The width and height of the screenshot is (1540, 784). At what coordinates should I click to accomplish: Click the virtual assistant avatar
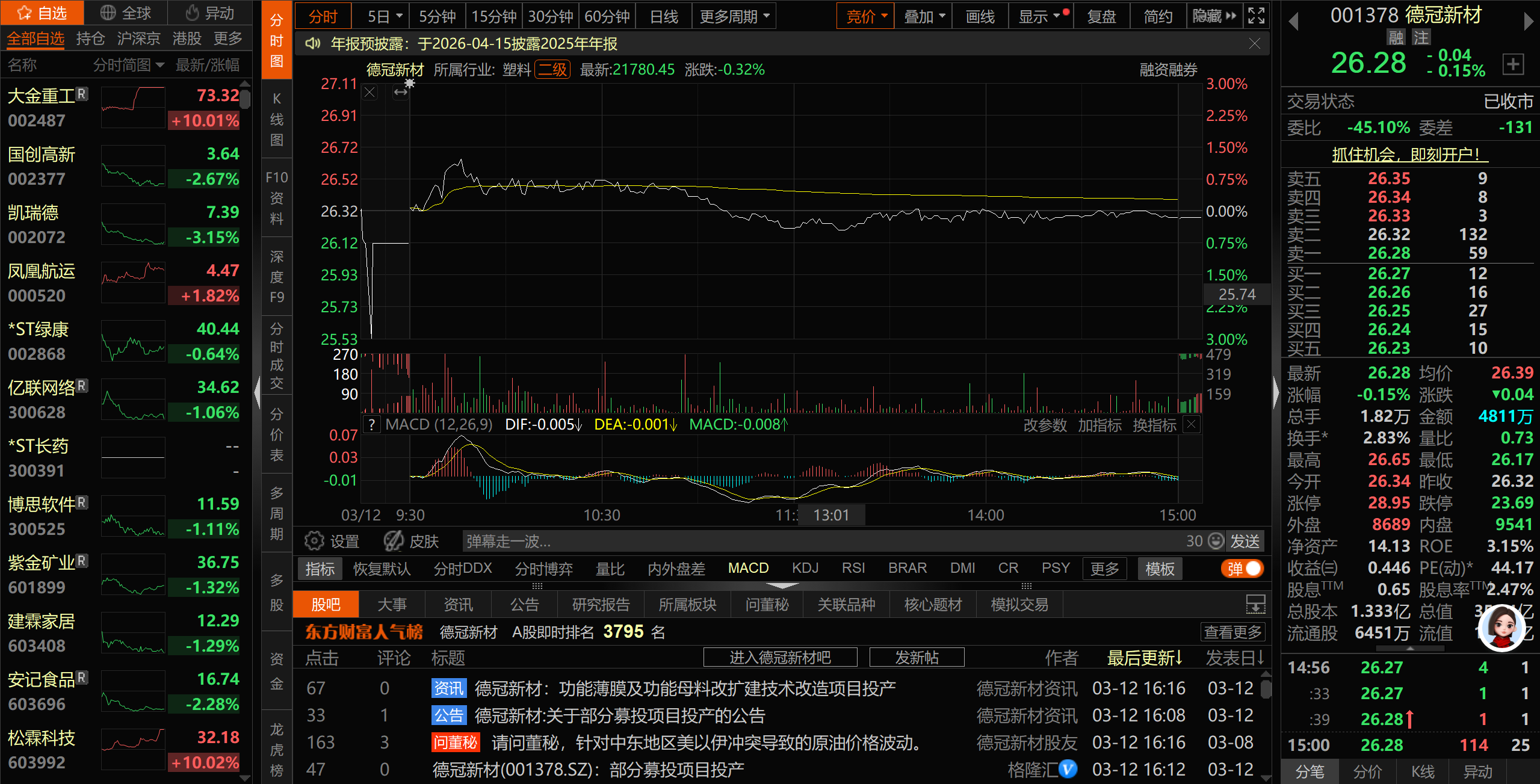1501,628
